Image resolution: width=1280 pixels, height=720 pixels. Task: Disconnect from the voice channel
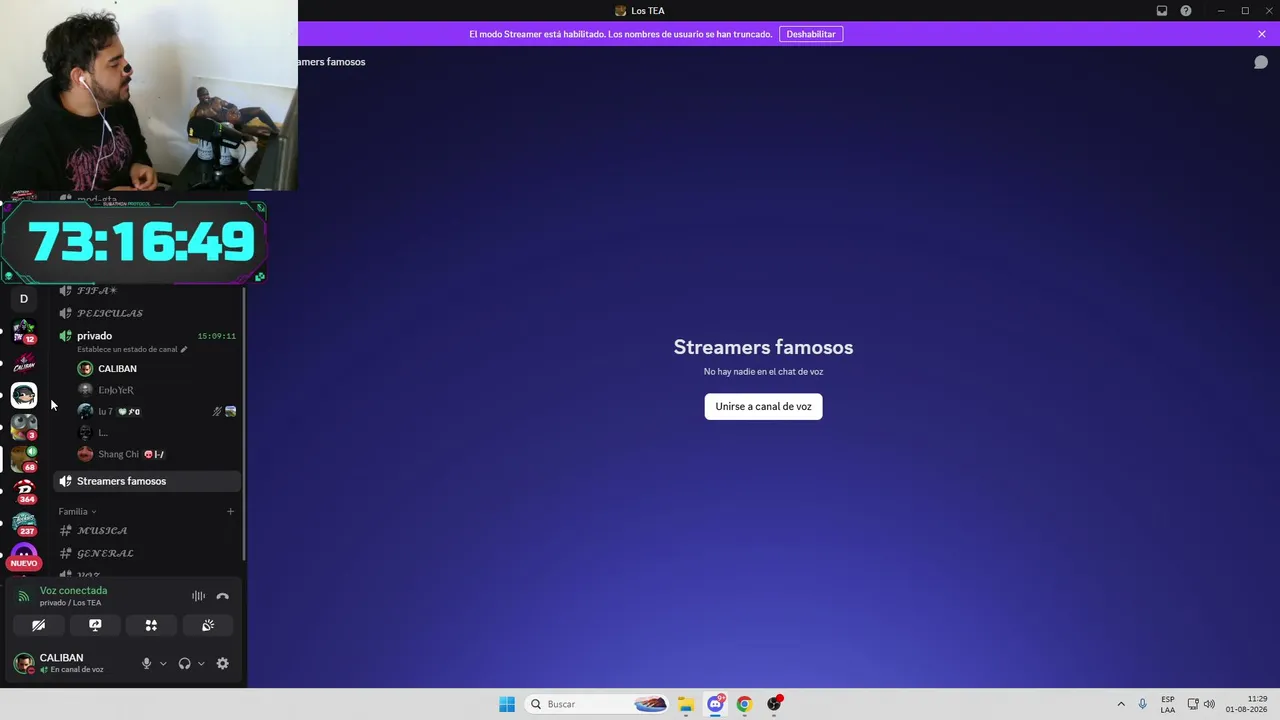[x=222, y=597]
